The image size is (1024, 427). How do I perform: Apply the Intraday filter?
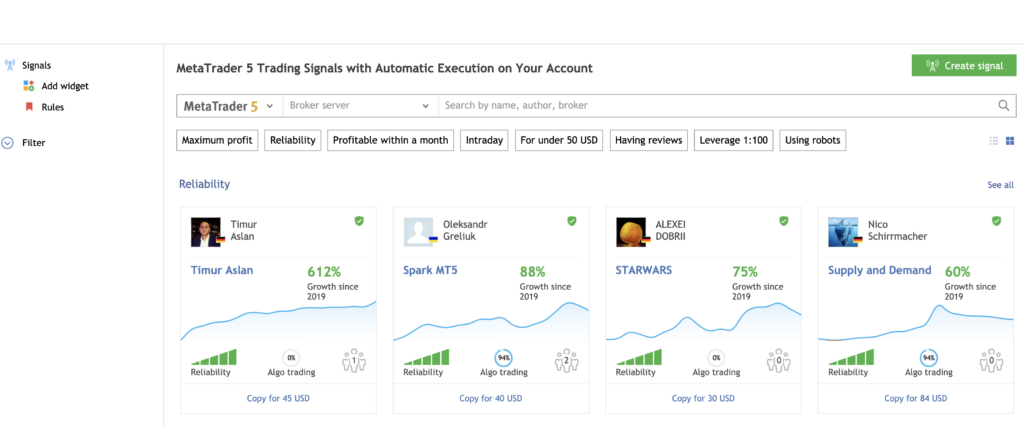pyautogui.click(x=484, y=140)
